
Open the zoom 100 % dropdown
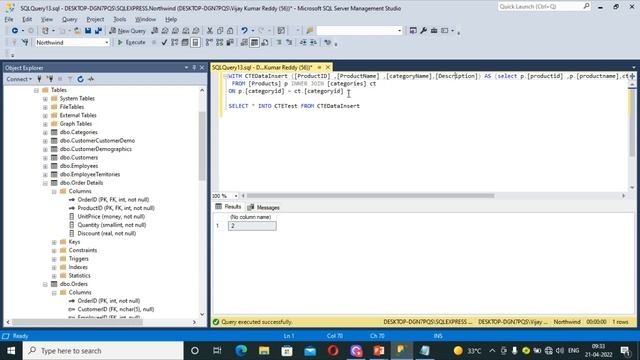click(236, 196)
